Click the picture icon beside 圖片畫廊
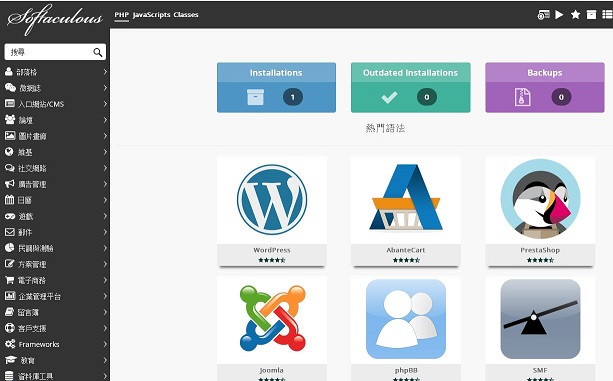 [x=10, y=136]
